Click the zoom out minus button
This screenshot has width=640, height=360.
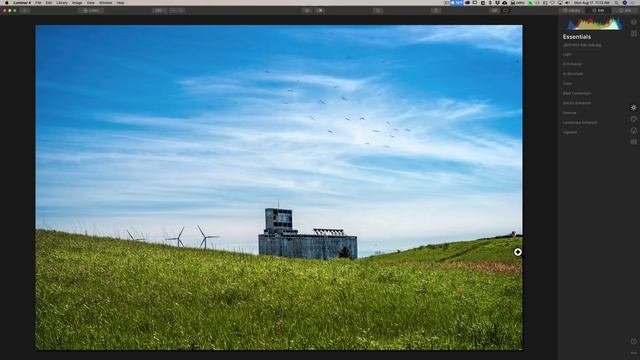[173, 11]
